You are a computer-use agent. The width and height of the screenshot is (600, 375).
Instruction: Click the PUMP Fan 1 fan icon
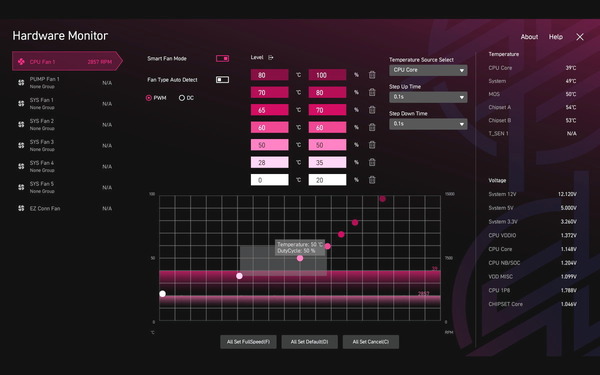coord(21,82)
